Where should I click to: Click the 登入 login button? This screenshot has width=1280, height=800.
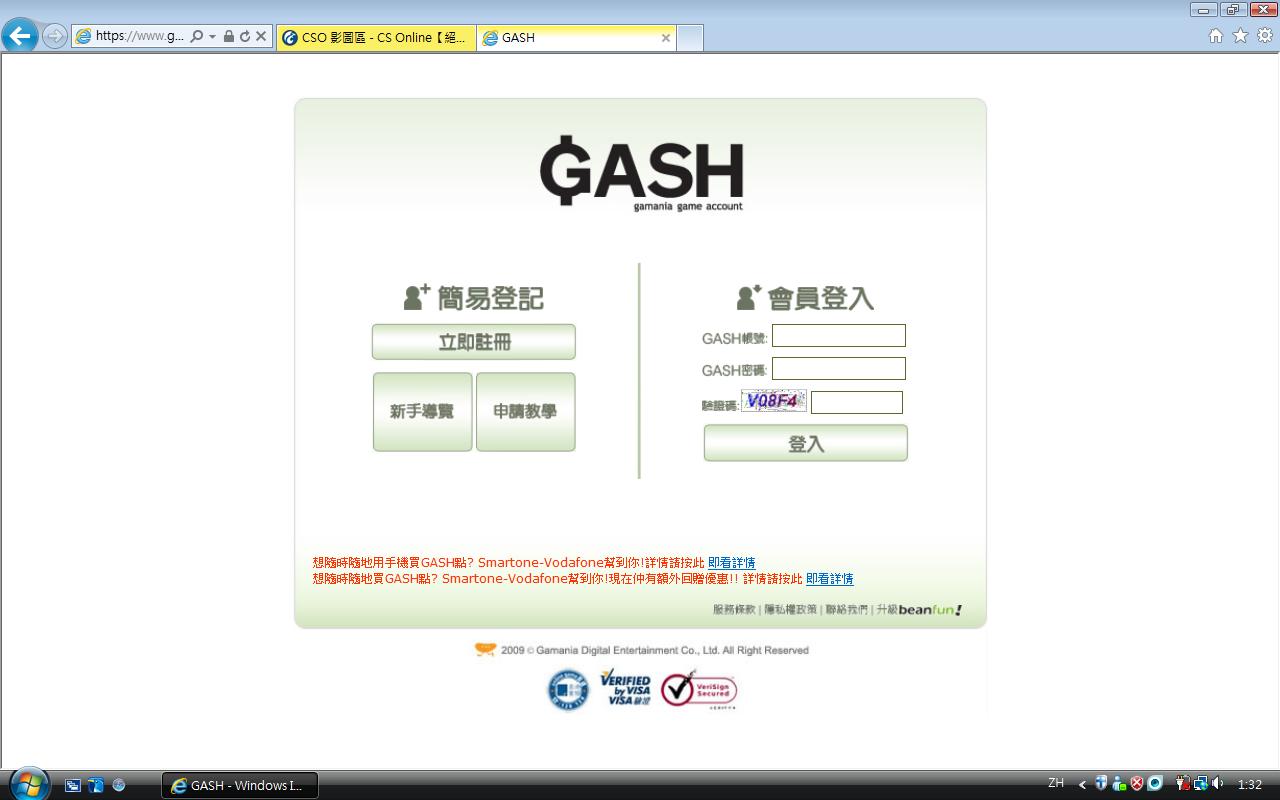click(806, 443)
